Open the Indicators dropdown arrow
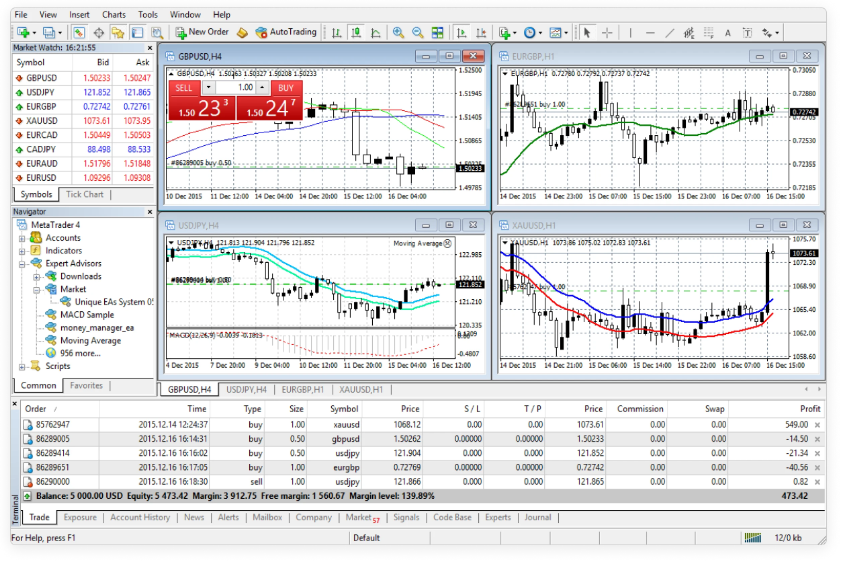Screen dimensions: 842x564 tap(514, 33)
